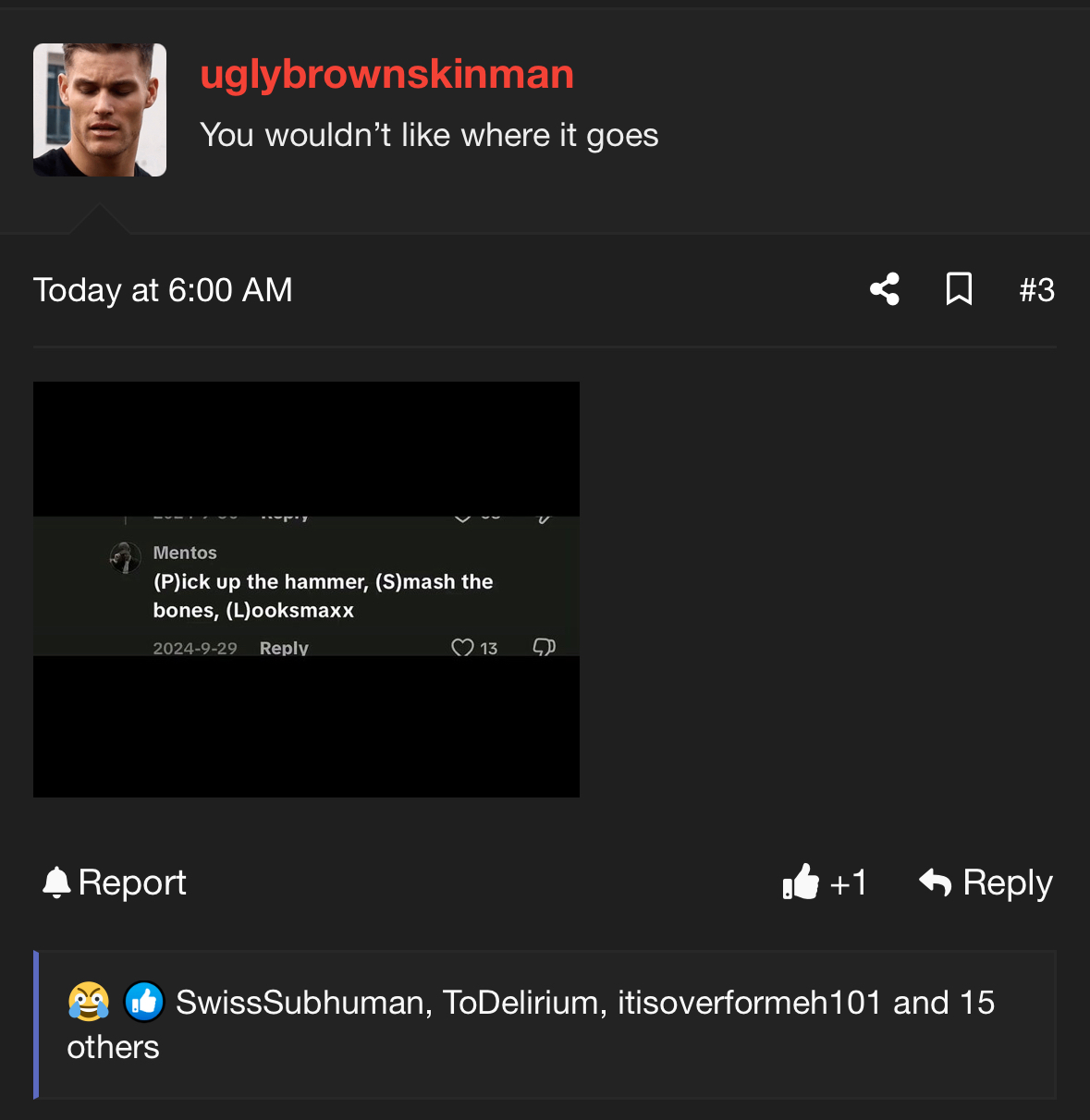The height and width of the screenshot is (1120, 1090).
Task: Tap the heart icon in embedded comment
Action: click(462, 648)
